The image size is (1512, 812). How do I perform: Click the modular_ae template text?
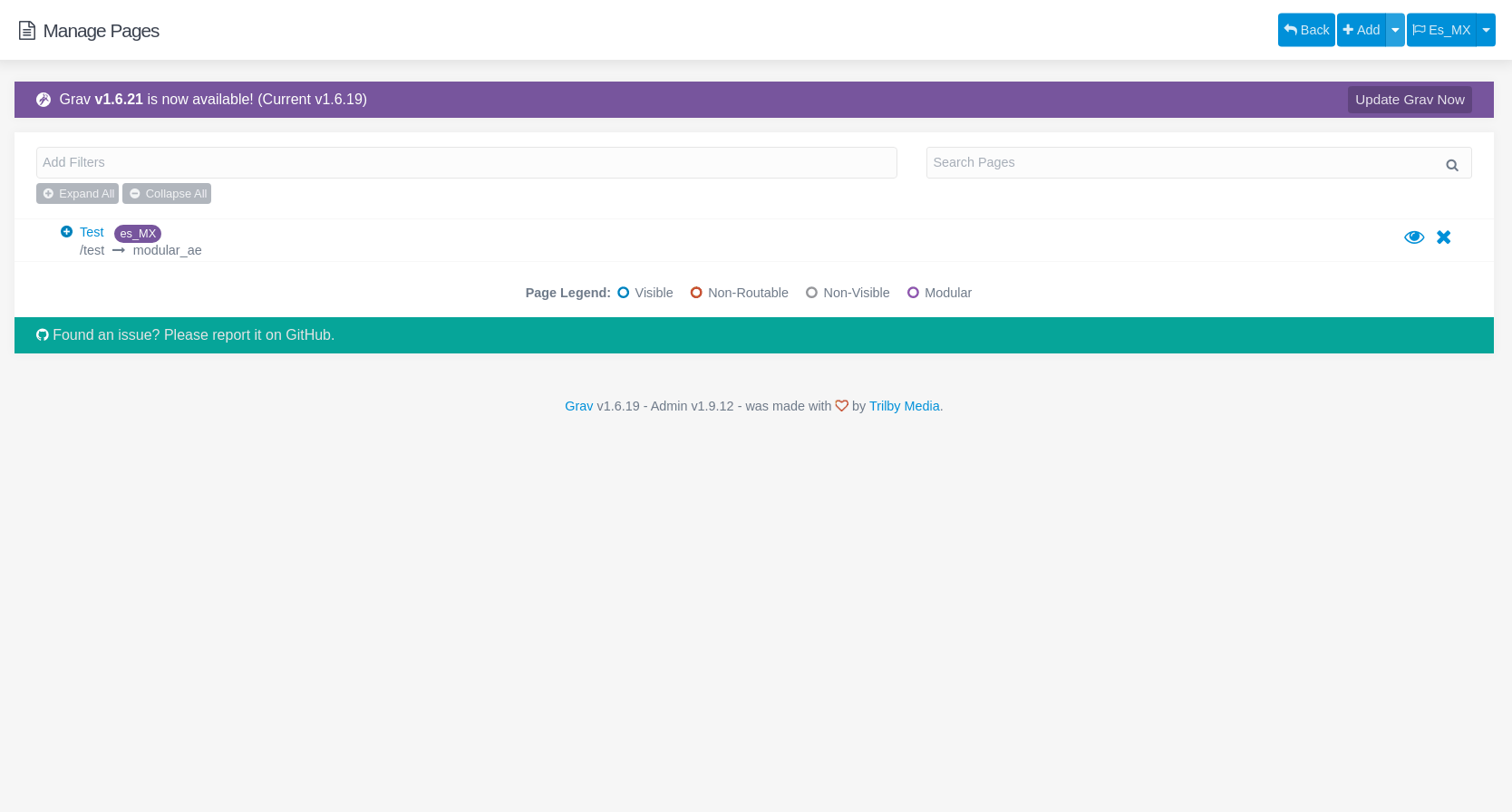pos(168,250)
